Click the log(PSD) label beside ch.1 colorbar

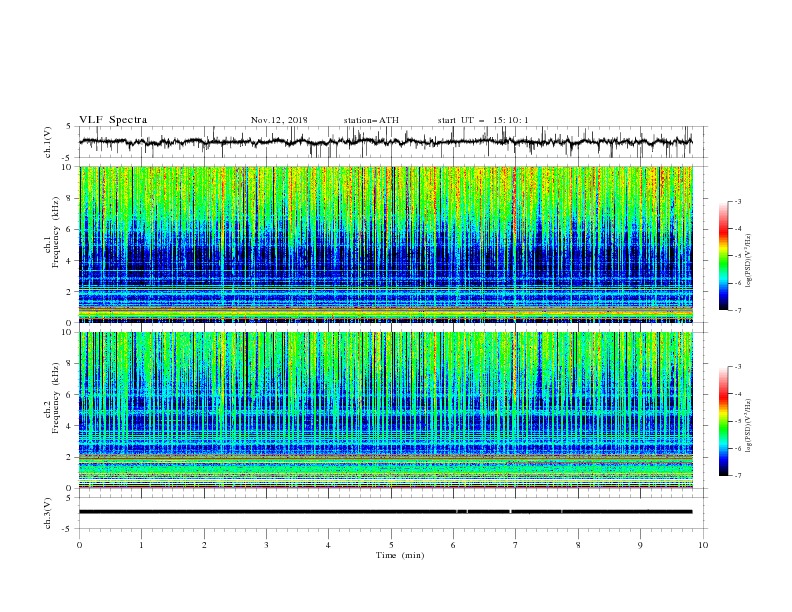click(x=748, y=261)
